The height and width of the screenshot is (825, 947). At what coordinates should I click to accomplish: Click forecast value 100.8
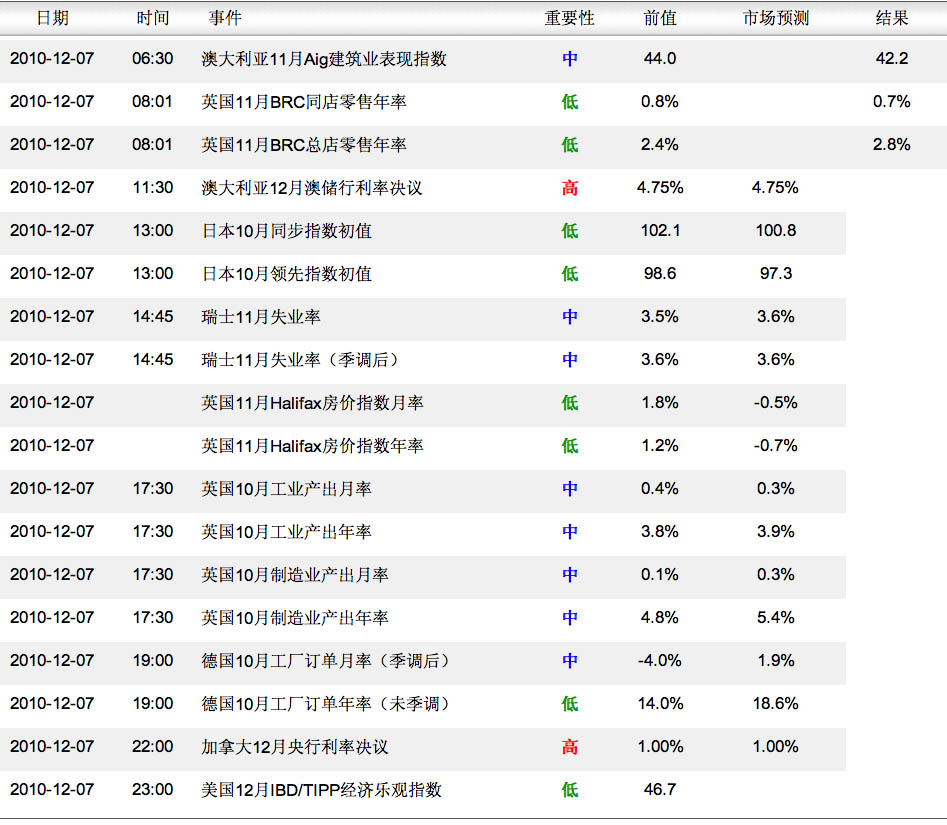coord(776,231)
